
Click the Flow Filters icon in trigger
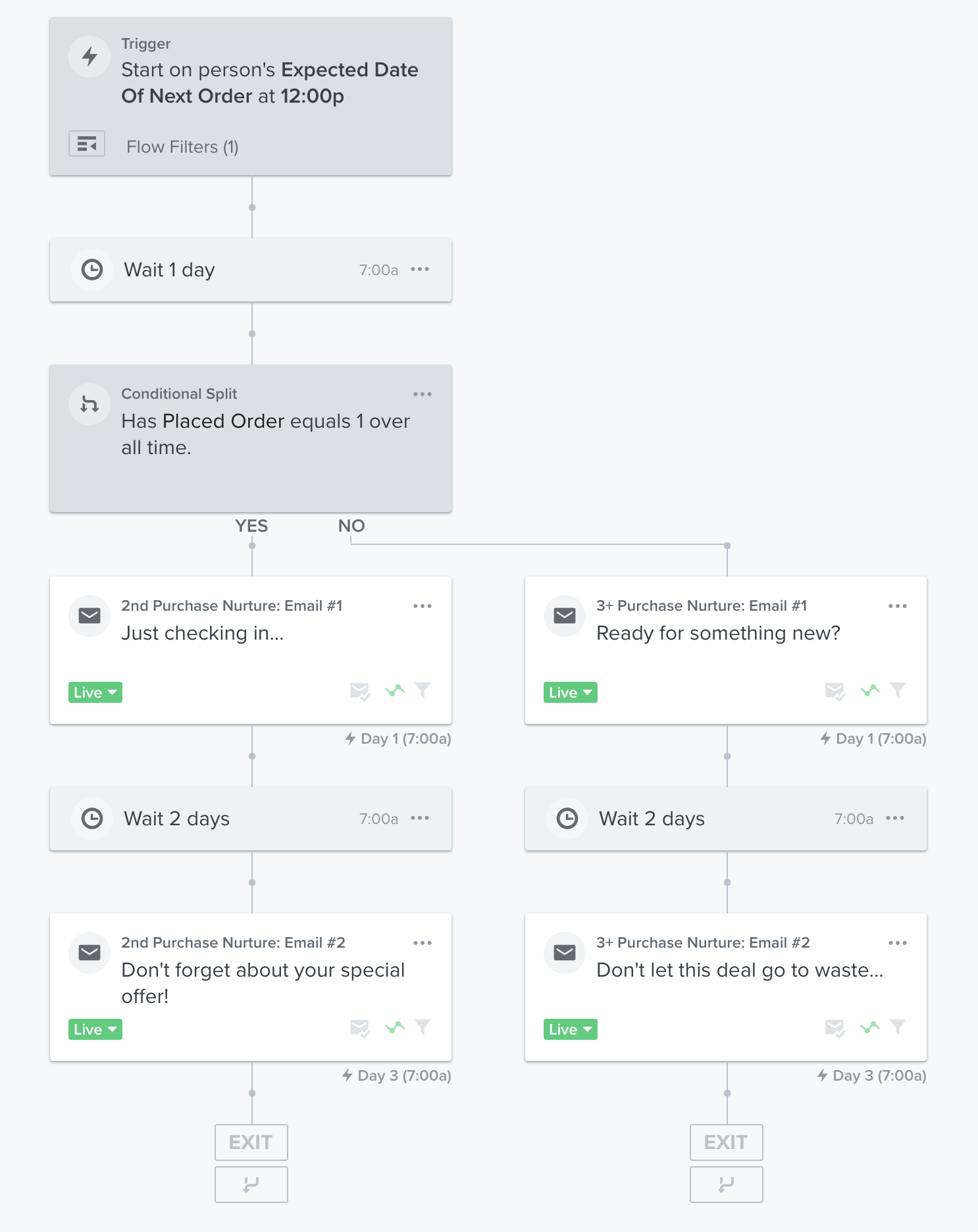[x=87, y=143]
